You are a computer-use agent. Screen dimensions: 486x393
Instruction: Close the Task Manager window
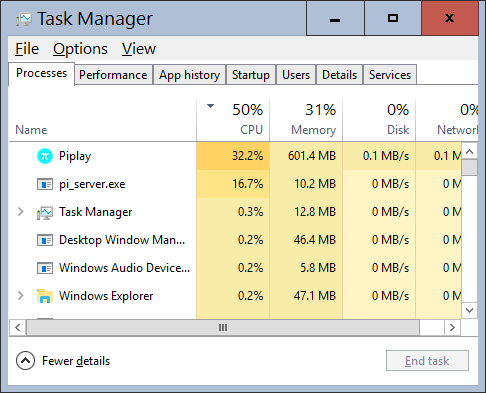(x=450, y=18)
